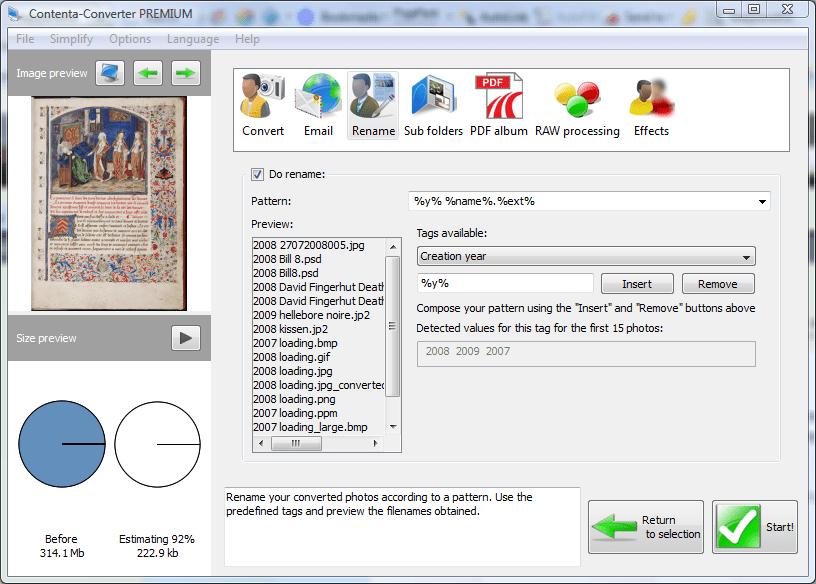Click the manuscript image preview thumbnail
Viewport: 816px width, 584px height.
pos(109,204)
